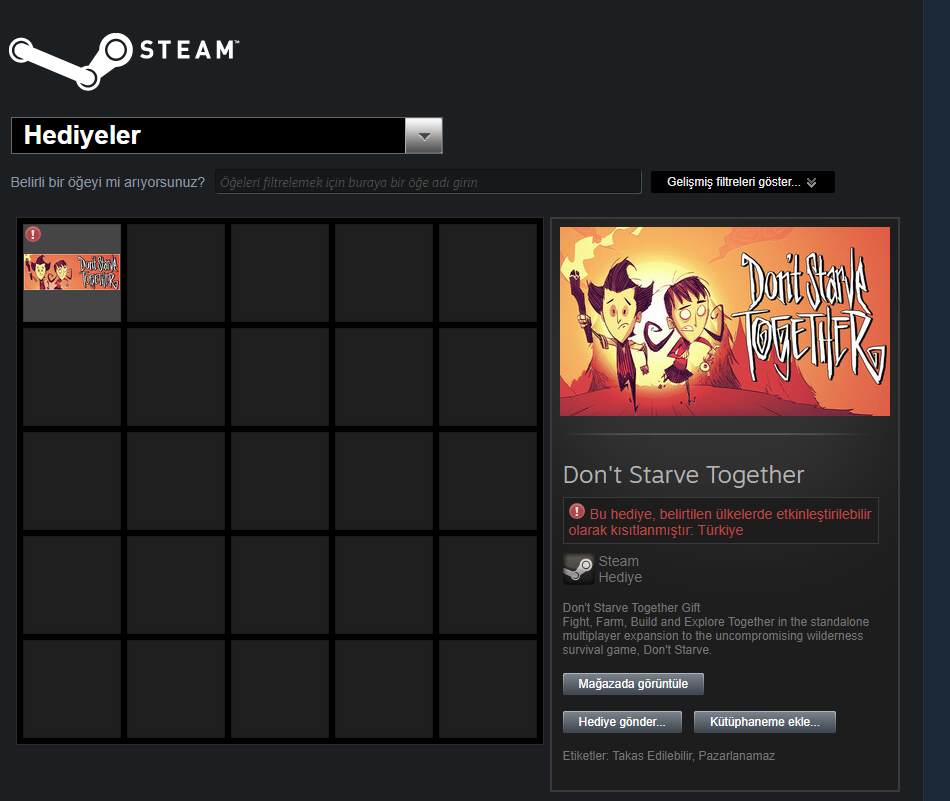Click the Steam Hediye label
The width and height of the screenshot is (950, 801).
[620, 569]
